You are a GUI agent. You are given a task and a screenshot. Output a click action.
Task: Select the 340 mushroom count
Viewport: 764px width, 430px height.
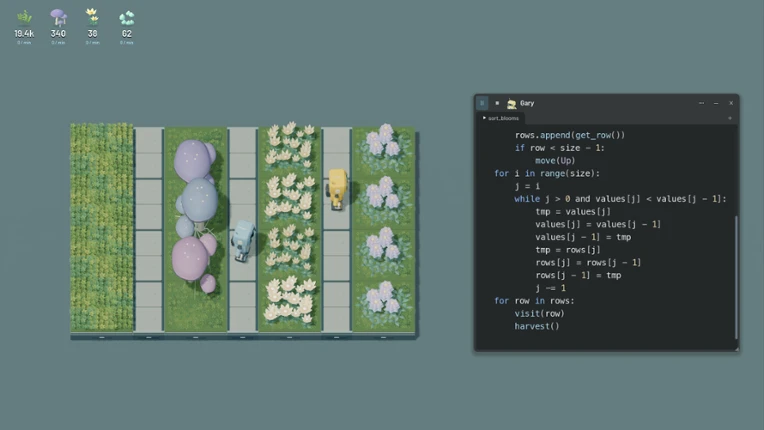(x=58, y=34)
